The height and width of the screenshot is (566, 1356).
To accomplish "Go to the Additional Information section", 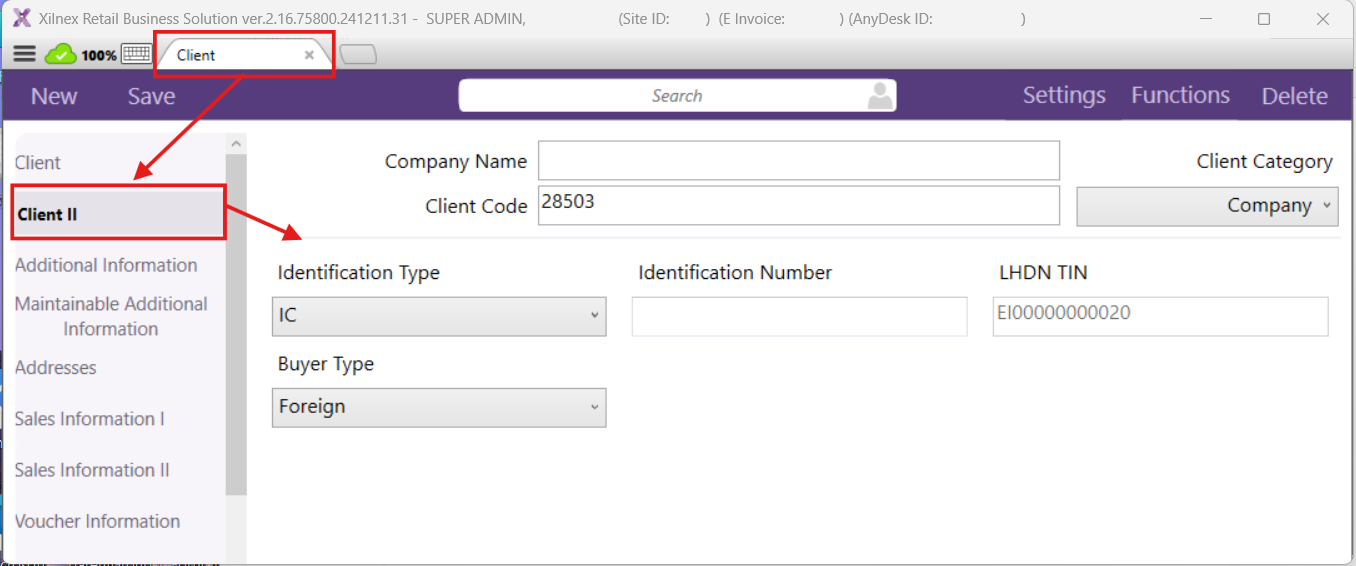I will 106,265.
